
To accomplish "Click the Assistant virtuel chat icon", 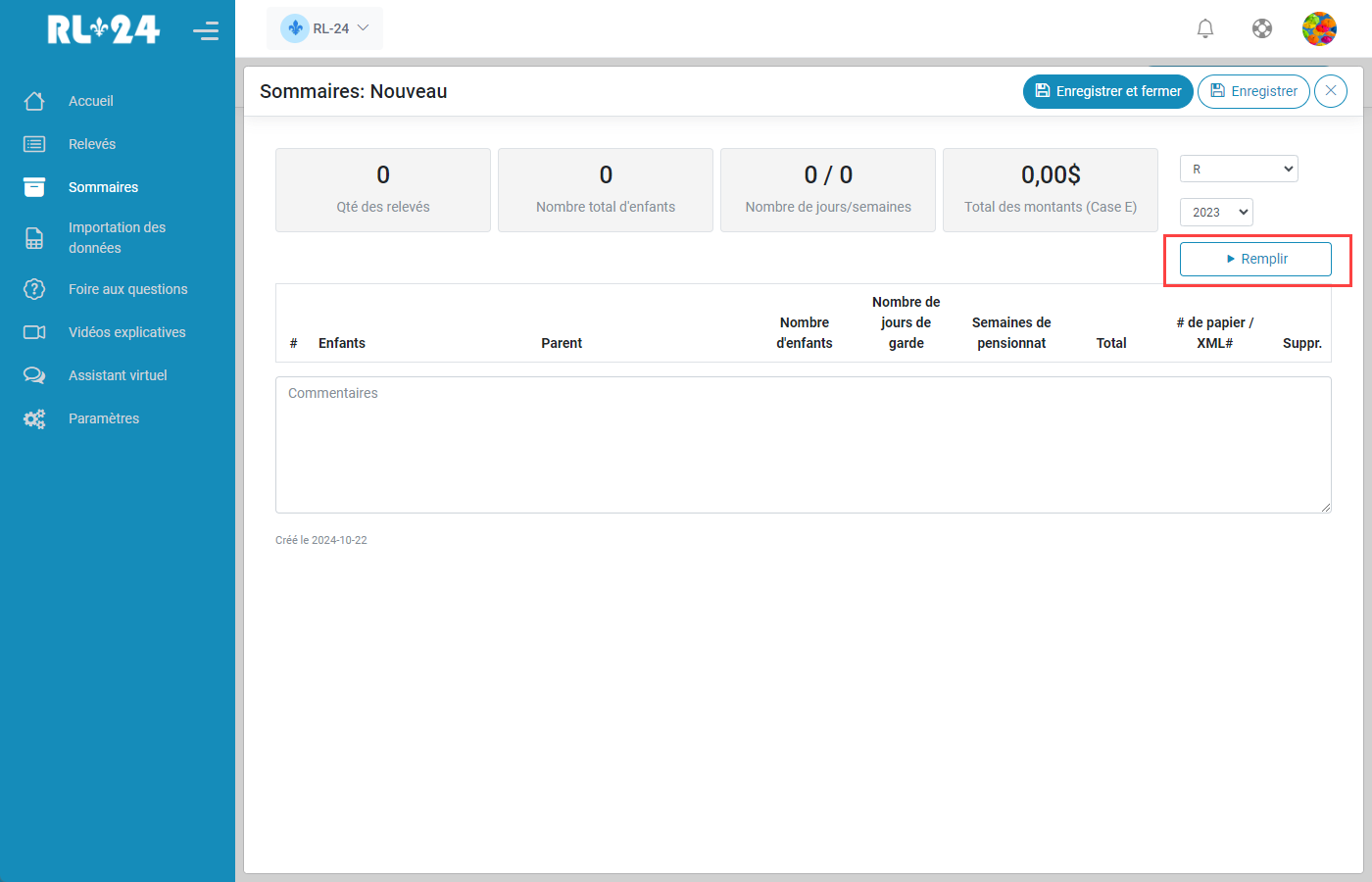I will 34,375.
